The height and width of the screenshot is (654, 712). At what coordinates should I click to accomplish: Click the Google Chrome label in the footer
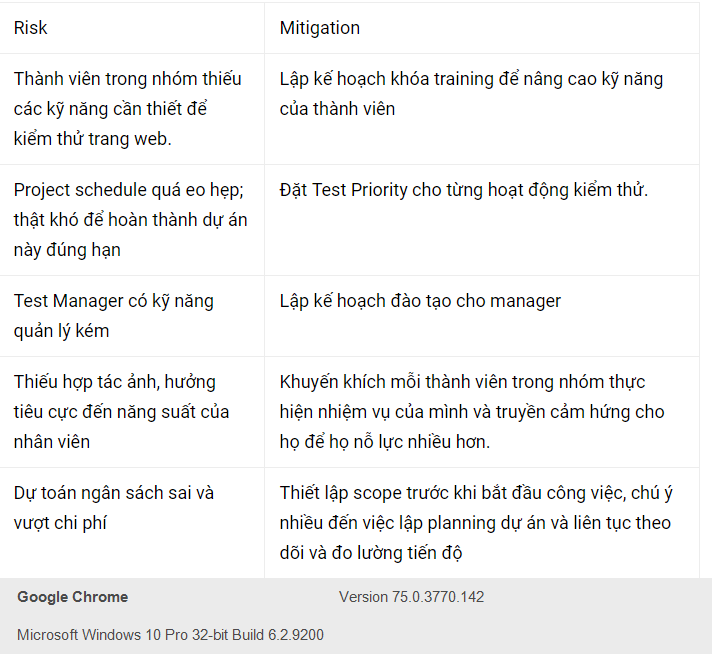pyautogui.click(x=72, y=597)
